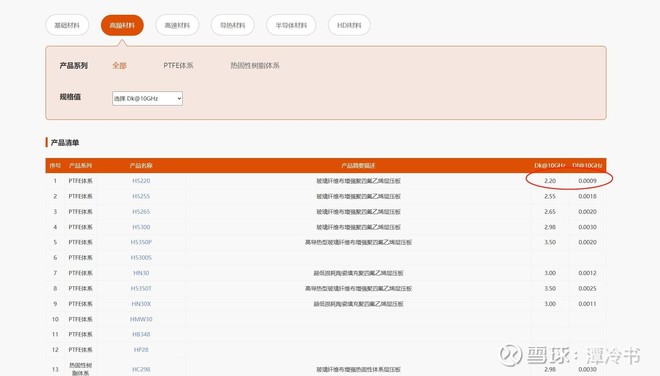660x376 pixels.
Task: Open the 导热材料 tab
Action: tap(233, 25)
